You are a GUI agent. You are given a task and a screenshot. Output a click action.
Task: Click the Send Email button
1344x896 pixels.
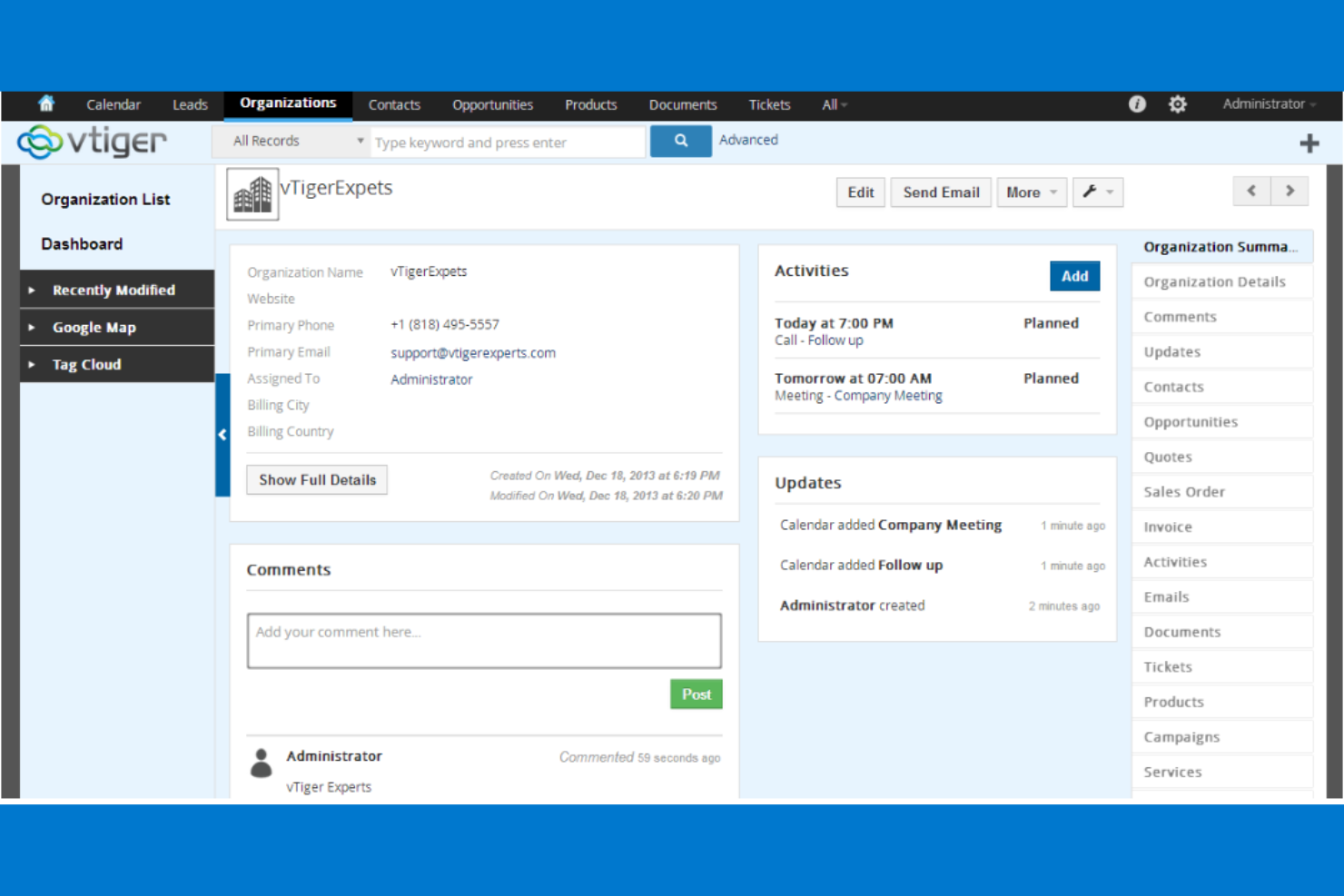point(941,192)
